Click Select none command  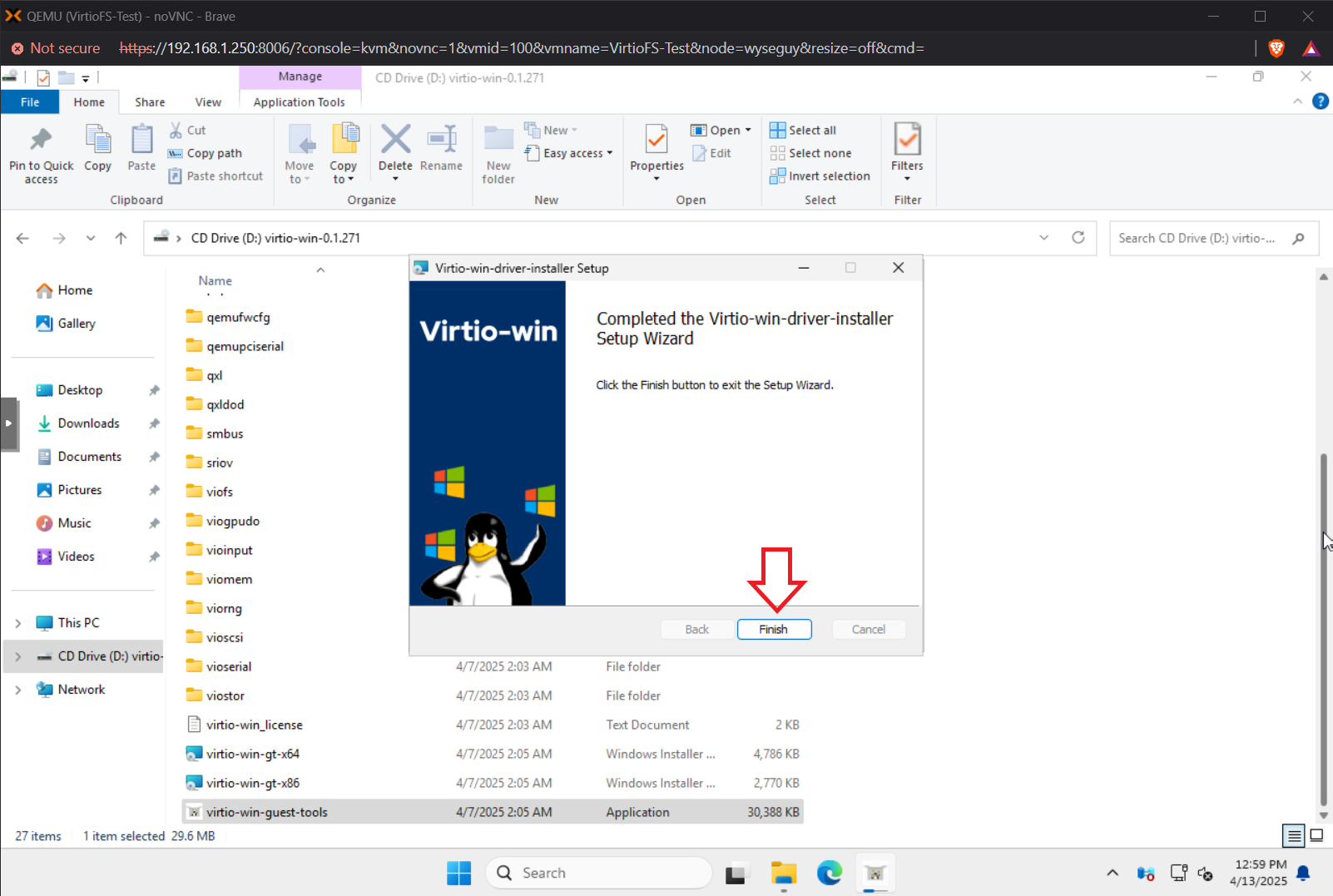point(811,153)
